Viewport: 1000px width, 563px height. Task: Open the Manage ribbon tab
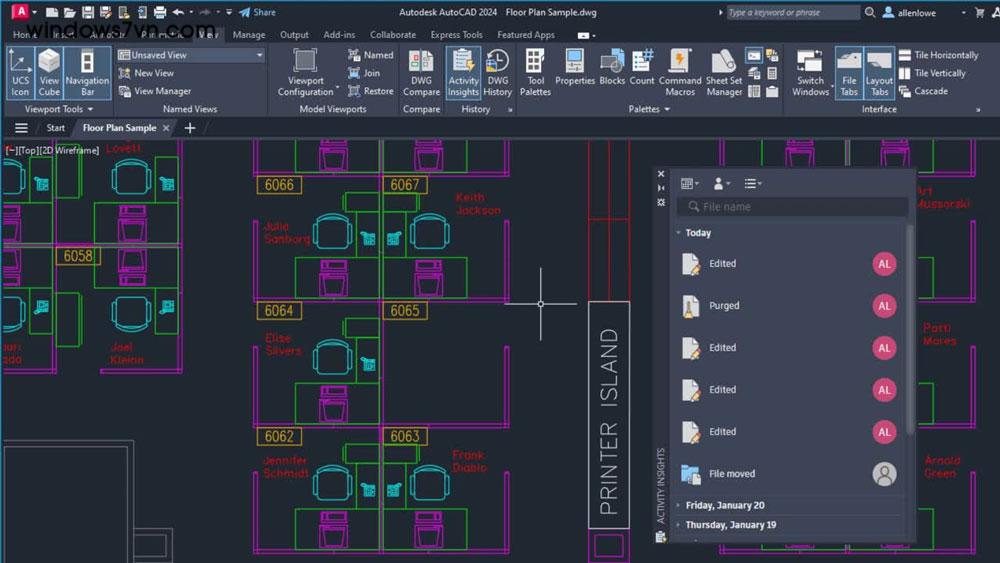[249, 35]
